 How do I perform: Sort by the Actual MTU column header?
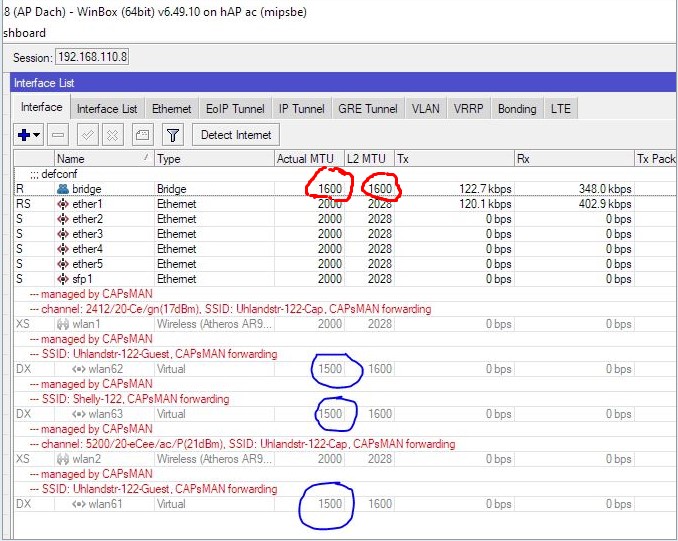(x=309, y=159)
